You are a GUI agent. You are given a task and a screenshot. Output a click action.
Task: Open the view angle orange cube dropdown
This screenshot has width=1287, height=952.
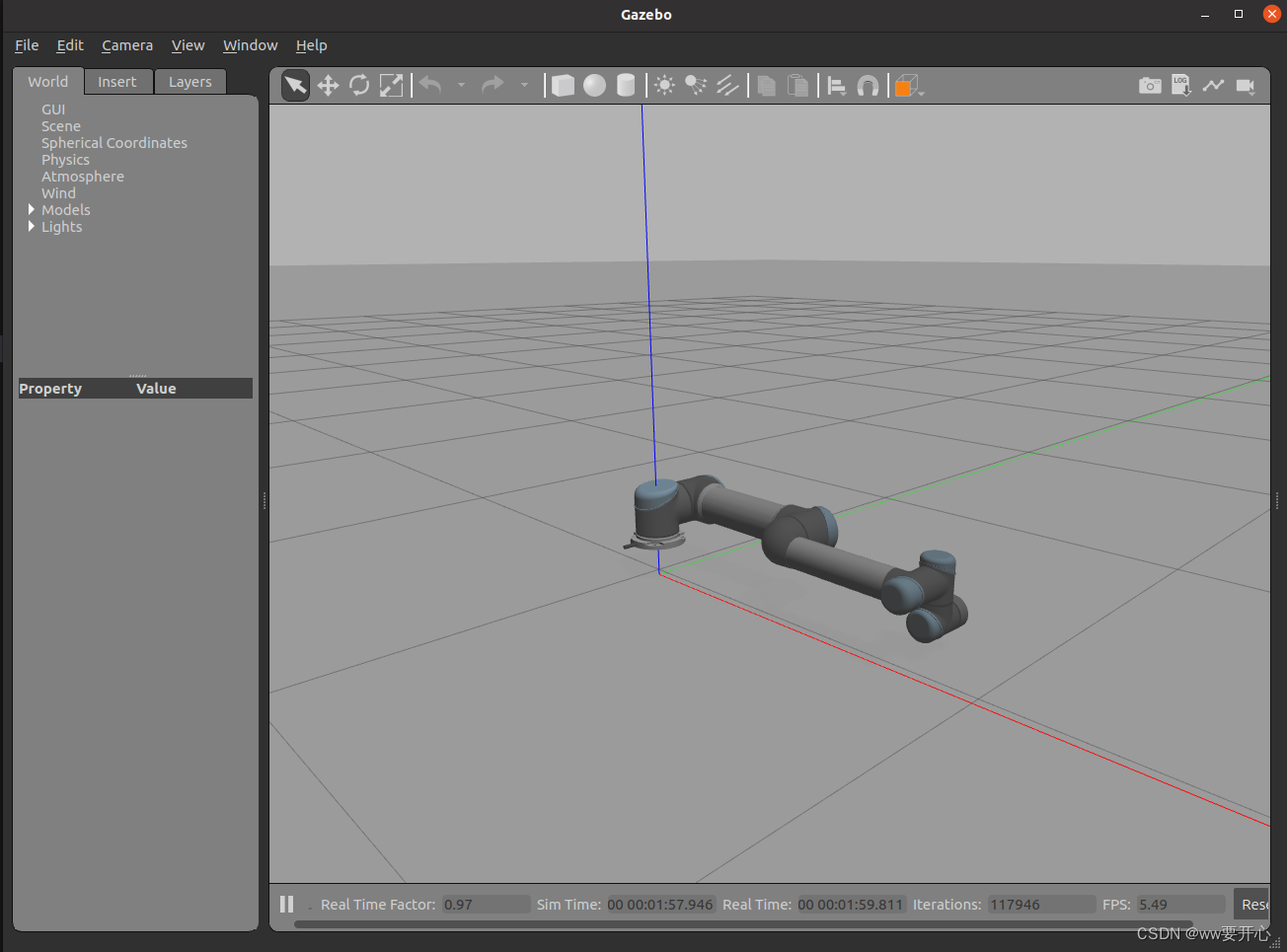(909, 86)
